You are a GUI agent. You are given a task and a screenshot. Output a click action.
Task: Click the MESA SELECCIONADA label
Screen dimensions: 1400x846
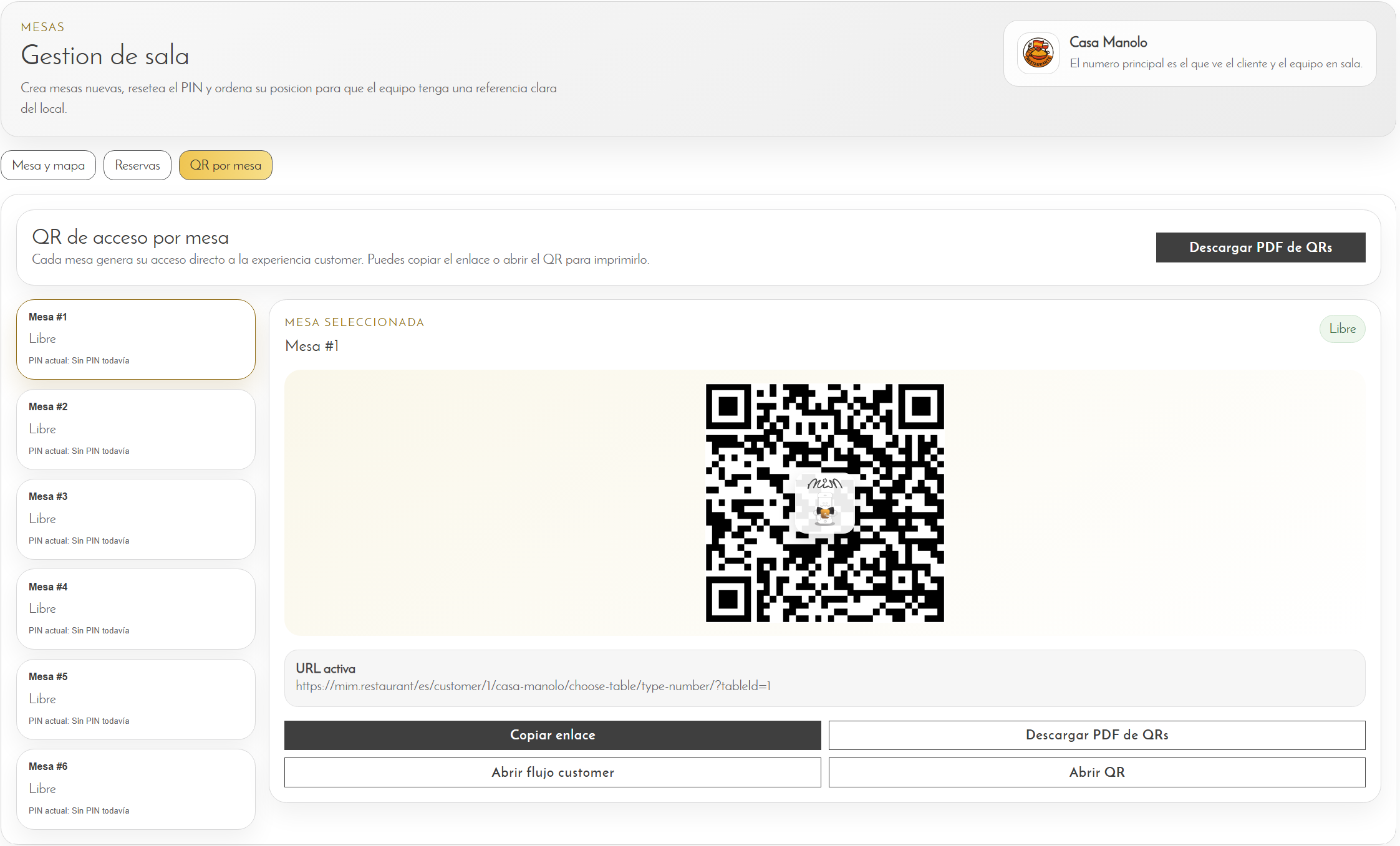click(354, 322)
